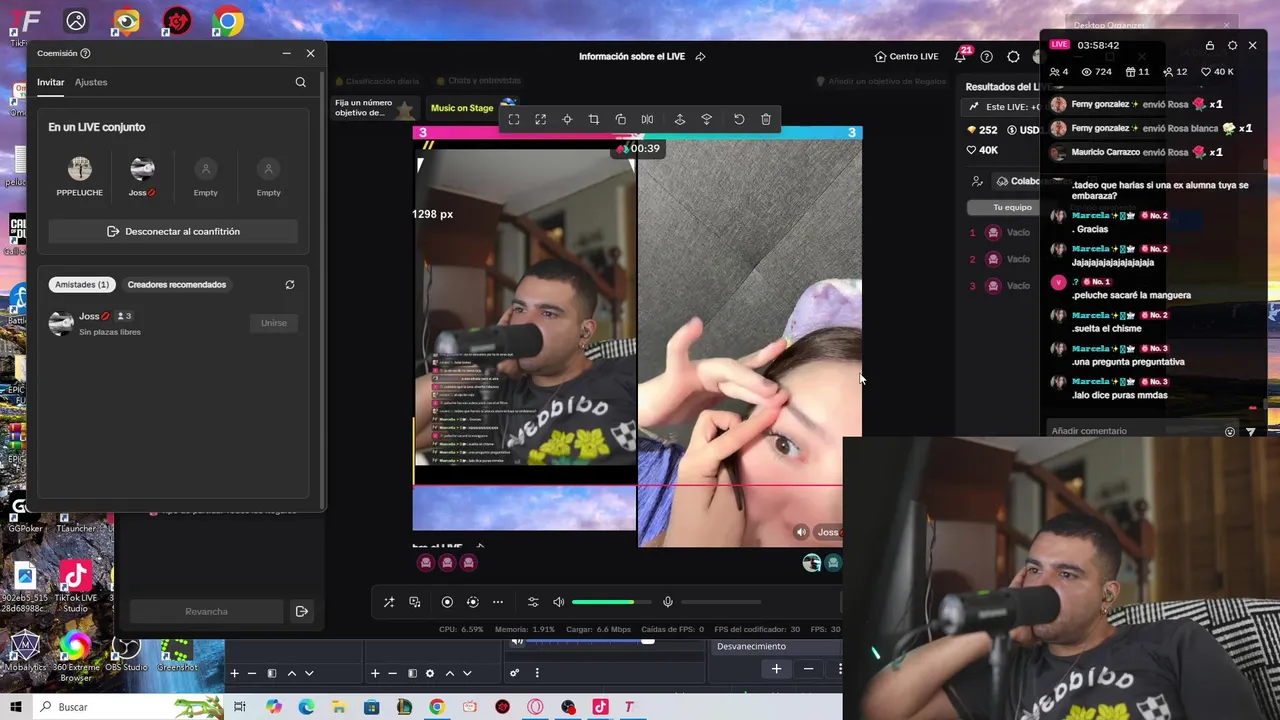Open the help question mark in top bar
This screenshot has height=720, width=1280.
coord(987,57)
